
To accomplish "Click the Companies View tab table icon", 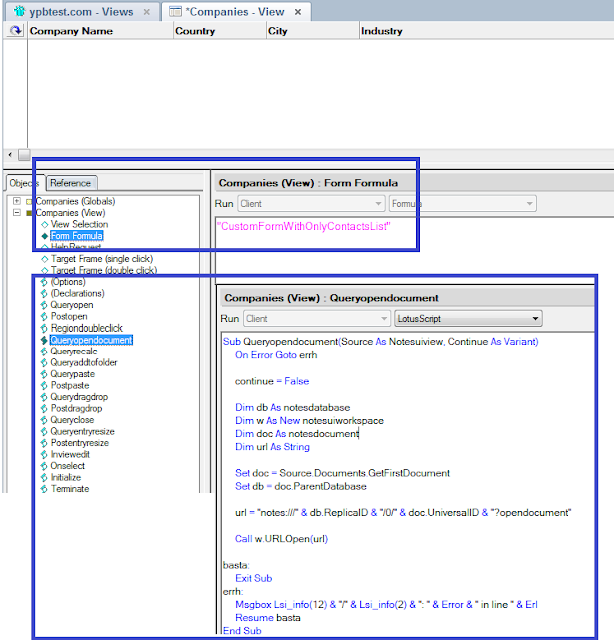I will [176, 12].
